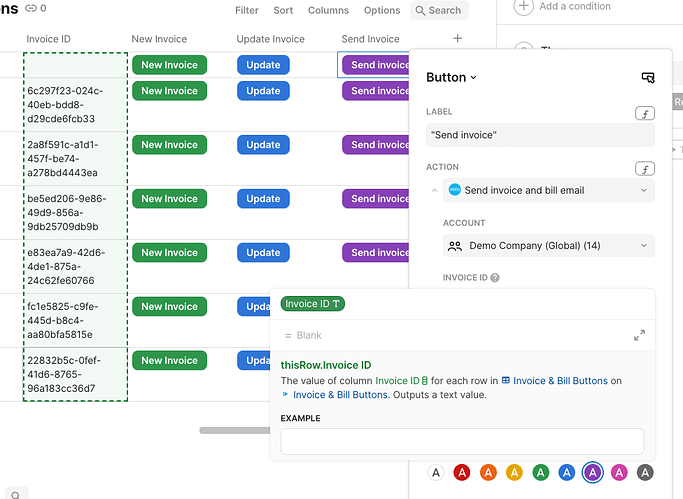
Task: Select cell 22832b5c-0fef-41d6-8765-96a183cc36d7
Action: click(x=75, y=374)
